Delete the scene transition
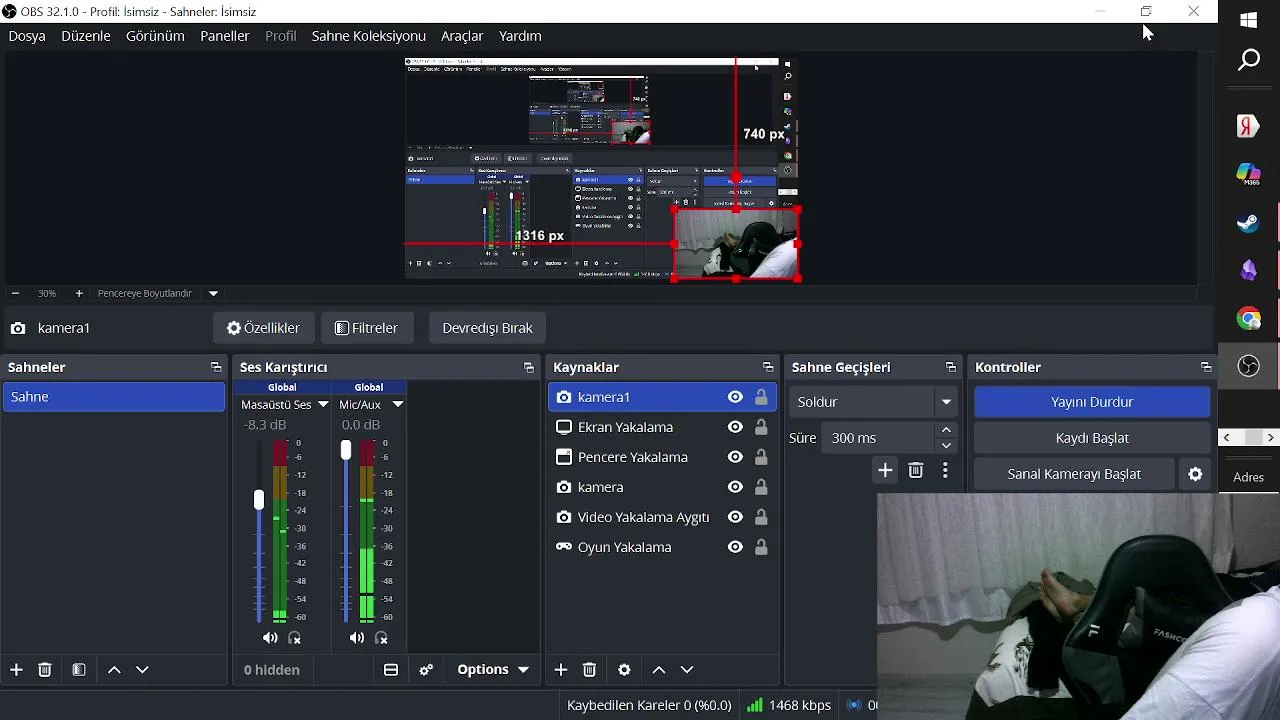Image resolution: width=1280 pixels, height=720 pixels. pos(916,470)
